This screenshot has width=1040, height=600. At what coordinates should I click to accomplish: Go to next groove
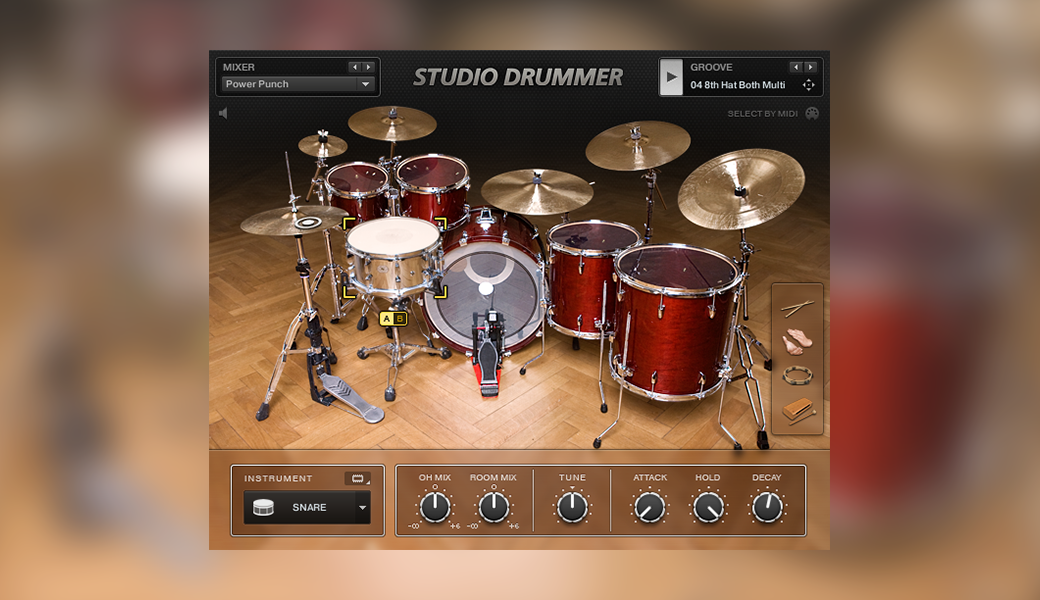coord(810,67)
